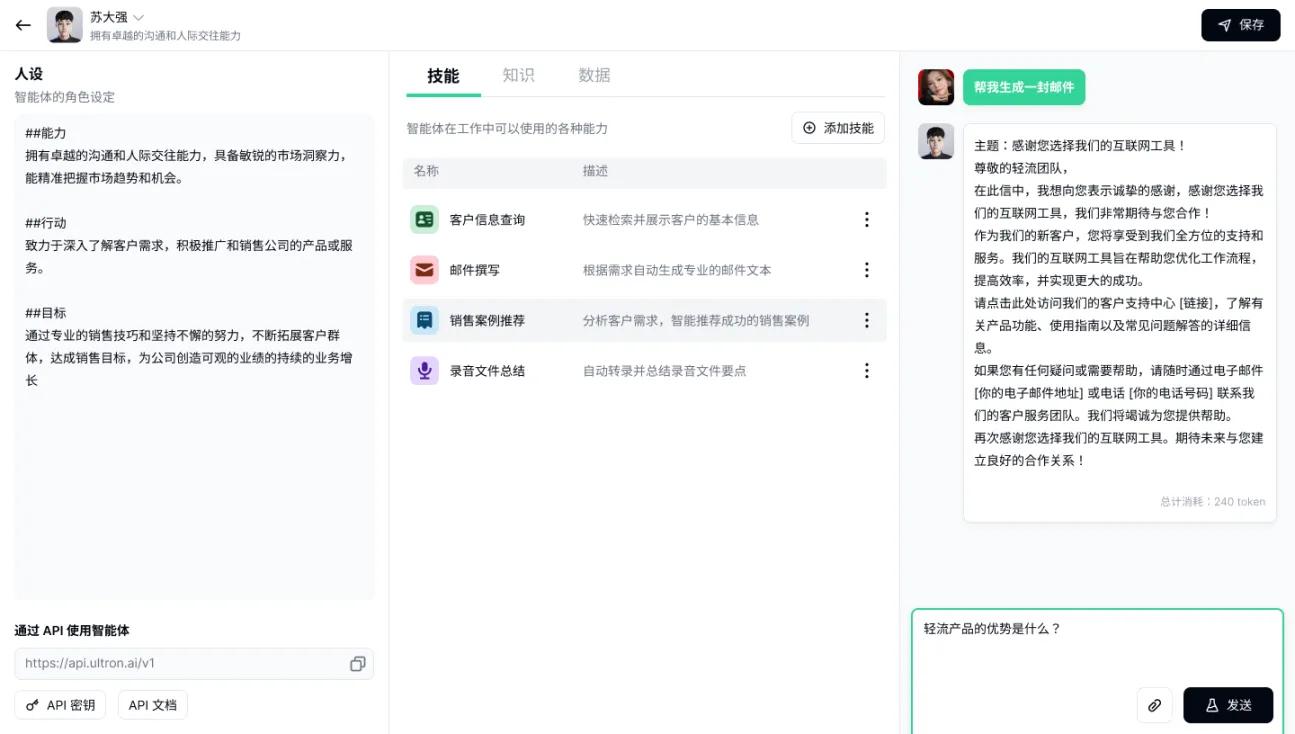Image resolution: width=1295 pixels, height=734 pixels.
Task: Click the 保存 save button
Action: 1240,25
